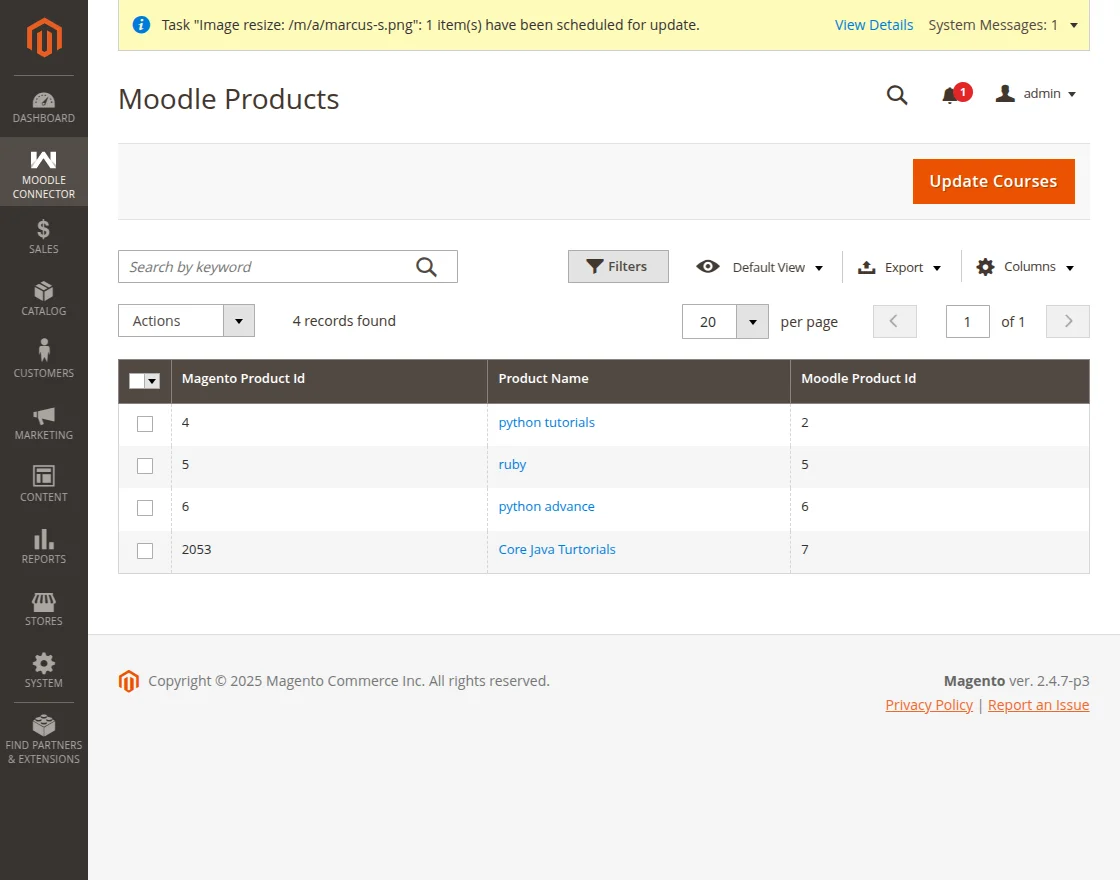
Task: Tick the Core Java Turtorials row checkbox
Action: click(x=145, y=551)
